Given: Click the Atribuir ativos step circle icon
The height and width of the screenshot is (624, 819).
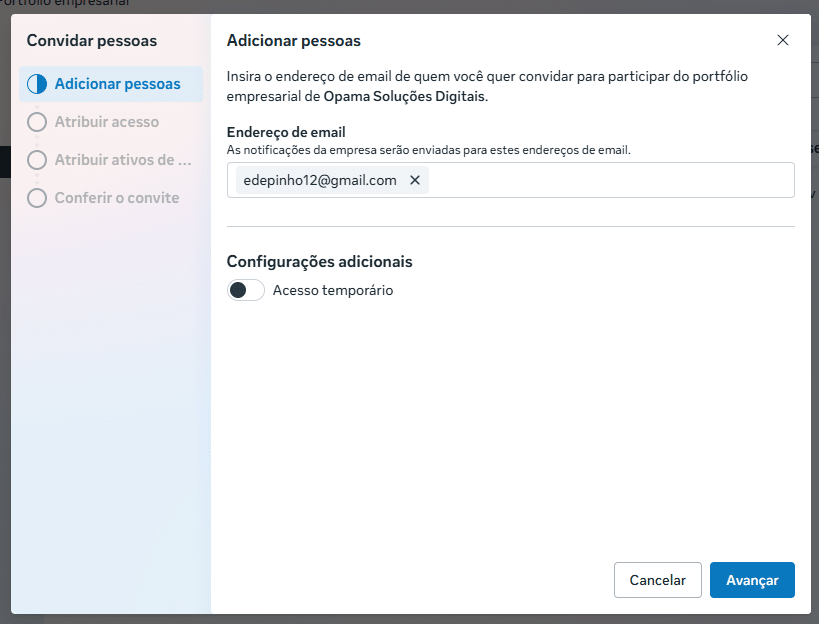Looking at the screenshot, I should (37, 160).
